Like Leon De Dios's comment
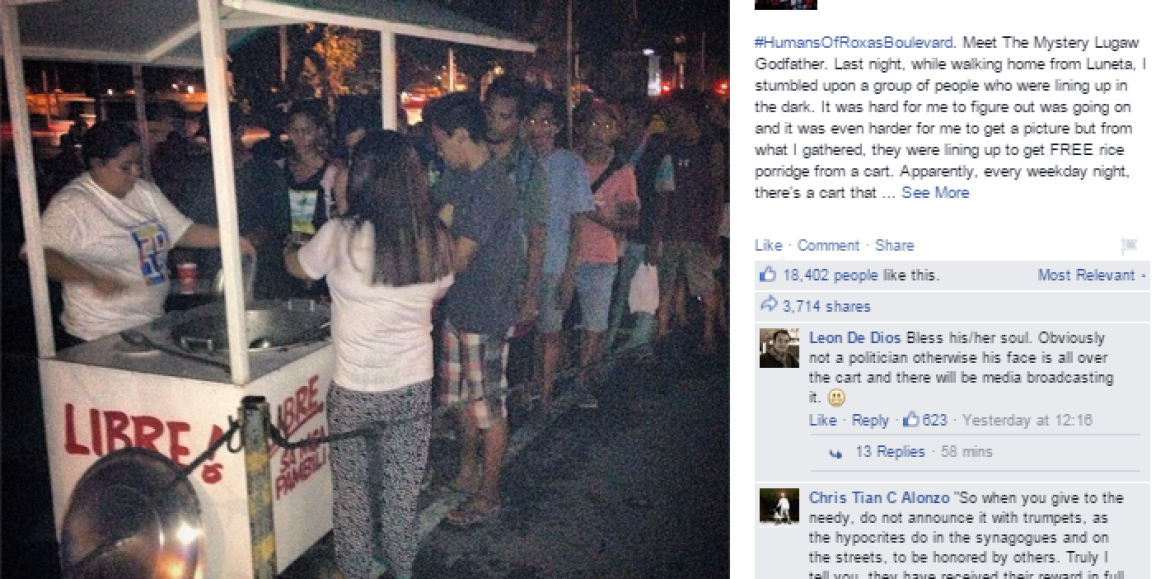This screenshot has height=579, width=1170. coord(822,420)
